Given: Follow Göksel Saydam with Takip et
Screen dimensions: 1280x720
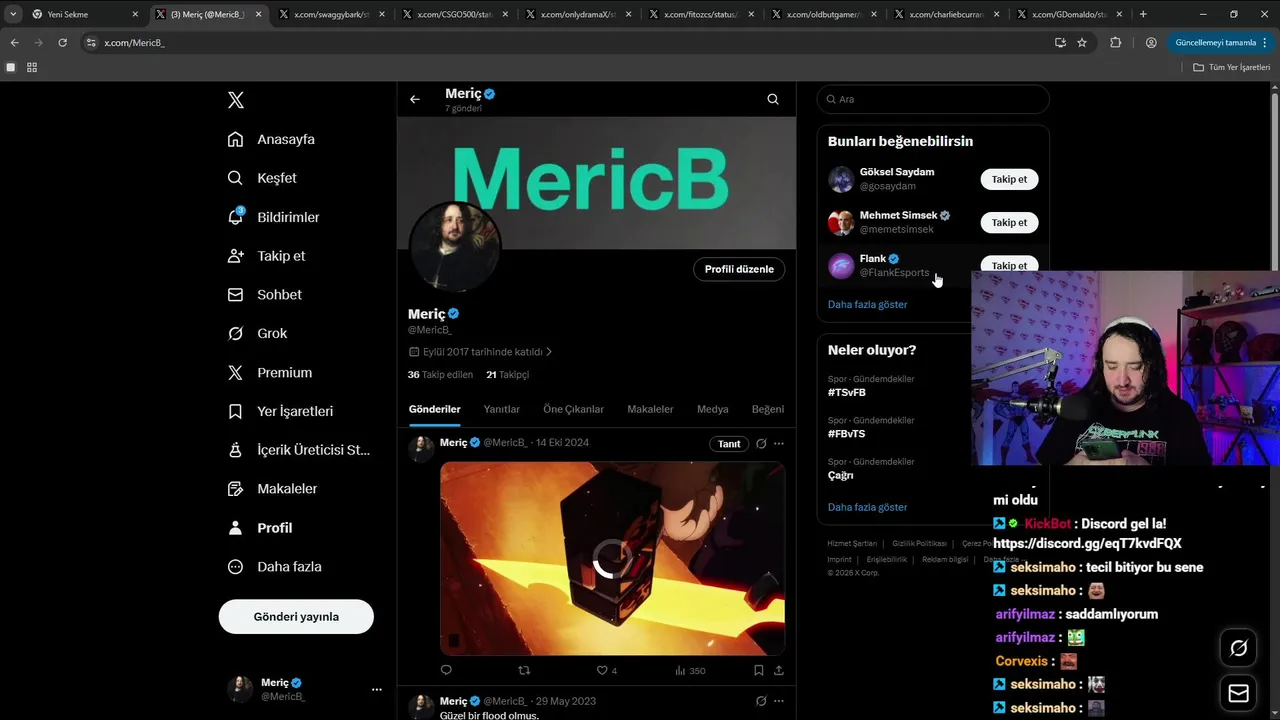Looking at the screenshot, I should (x=1009, y=179).
